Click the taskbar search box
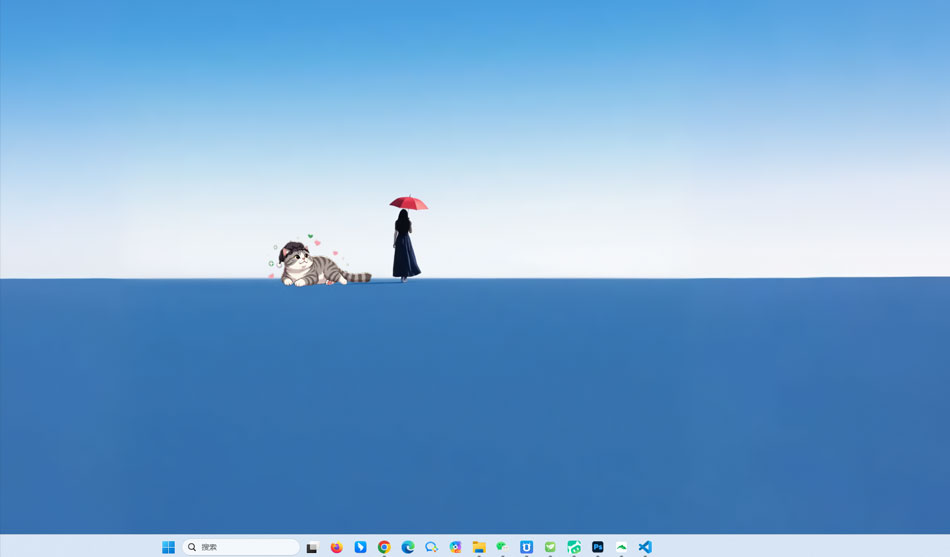Viewport: 950px width, 557px height. (241, 547)
